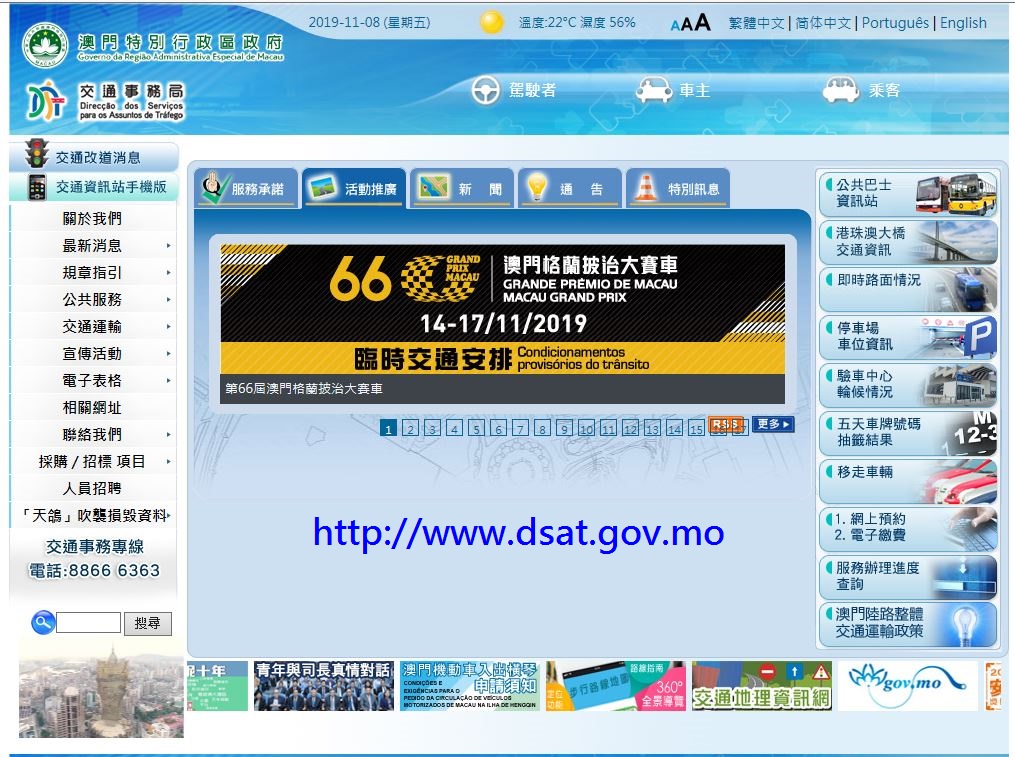Screen dimensions: 1015x757
Task: Click the magnifier search icon
Action: point(42,623)
